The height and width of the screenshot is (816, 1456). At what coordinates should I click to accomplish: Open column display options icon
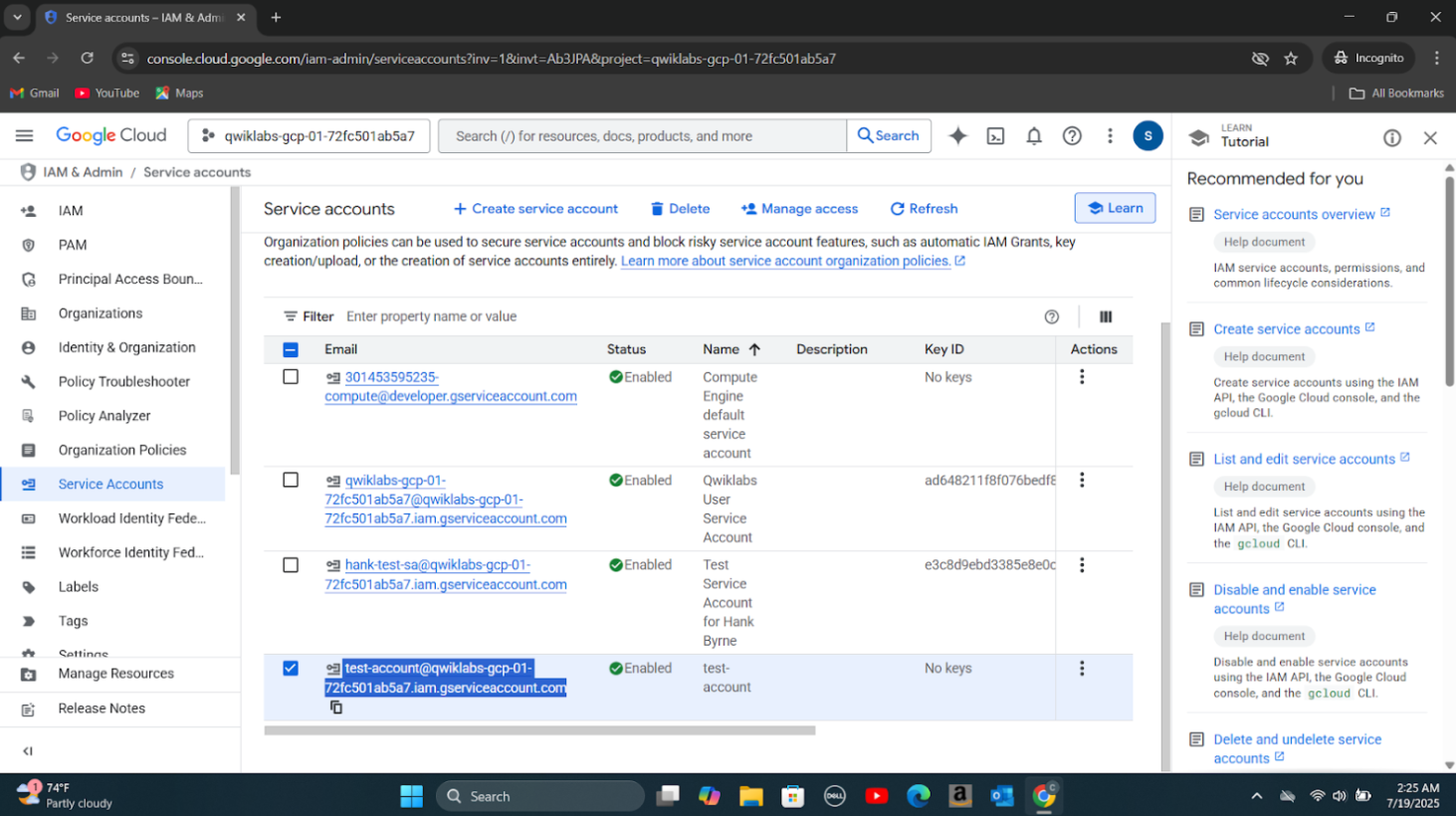pyautogui.click(x=1105, y=316)
